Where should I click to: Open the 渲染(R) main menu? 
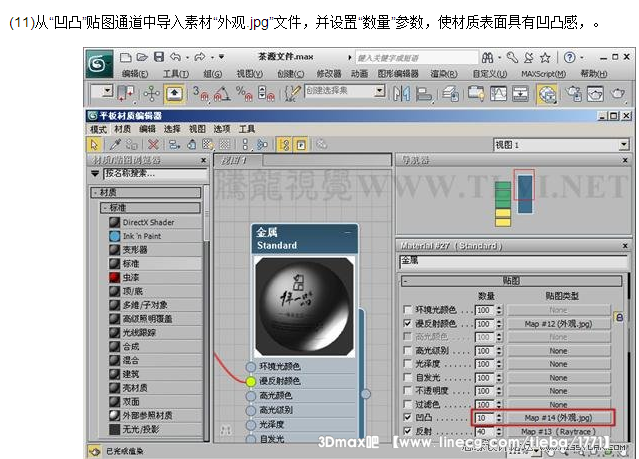[x=444, y=74]
